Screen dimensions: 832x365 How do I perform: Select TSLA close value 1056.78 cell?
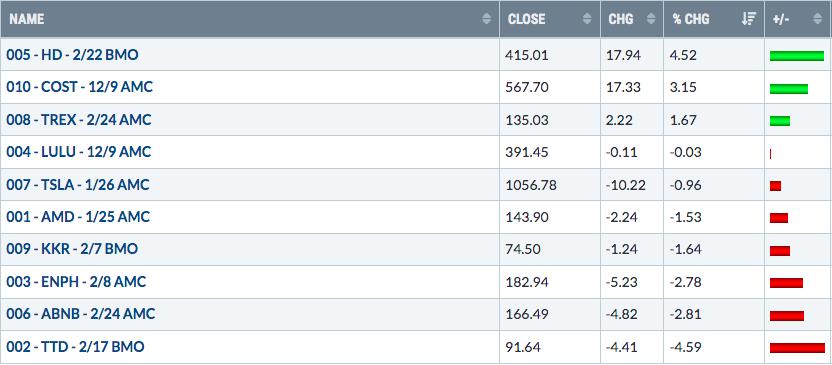coord(550,185)
